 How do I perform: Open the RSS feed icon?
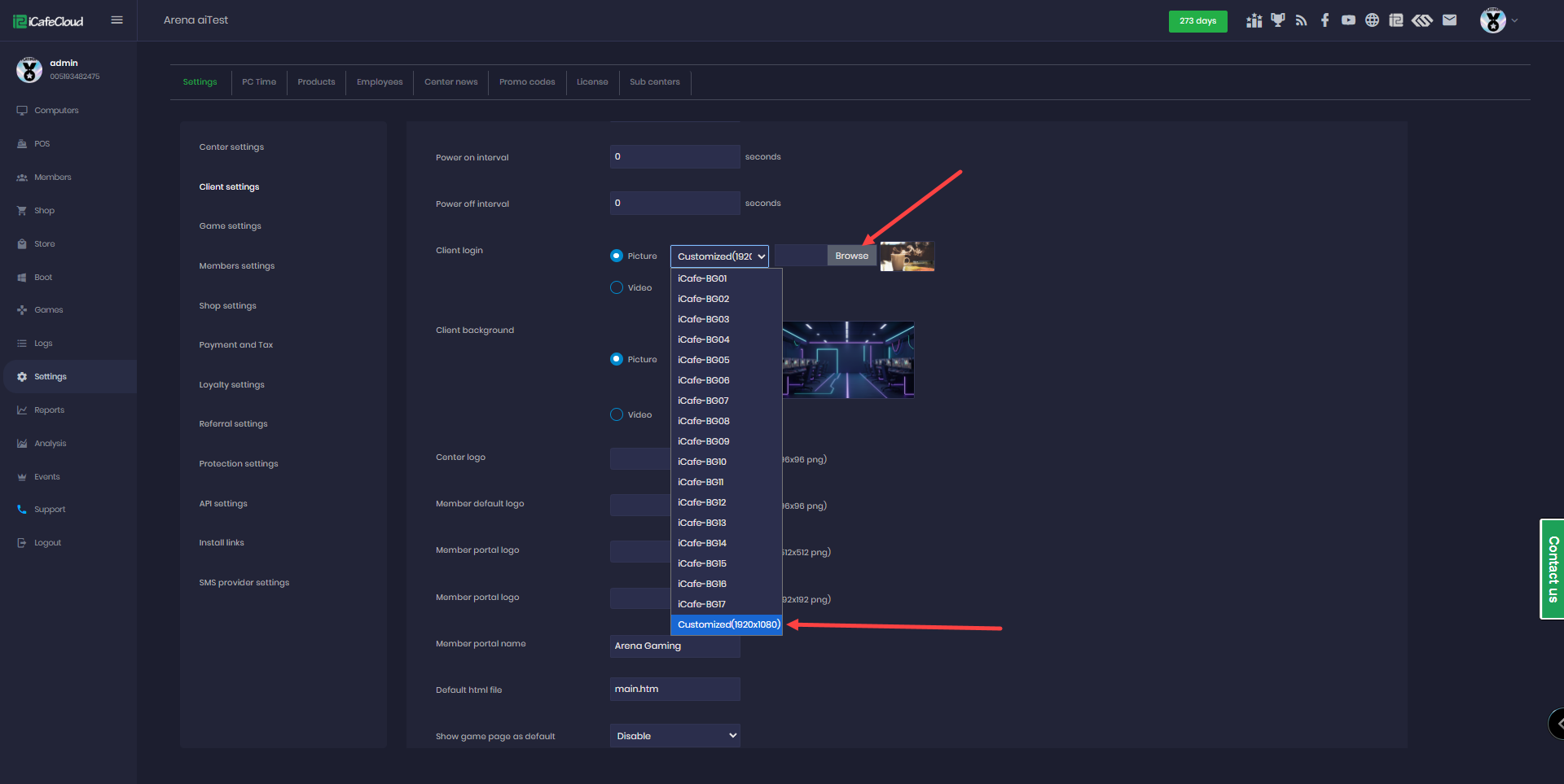[x=1301, y=20]
